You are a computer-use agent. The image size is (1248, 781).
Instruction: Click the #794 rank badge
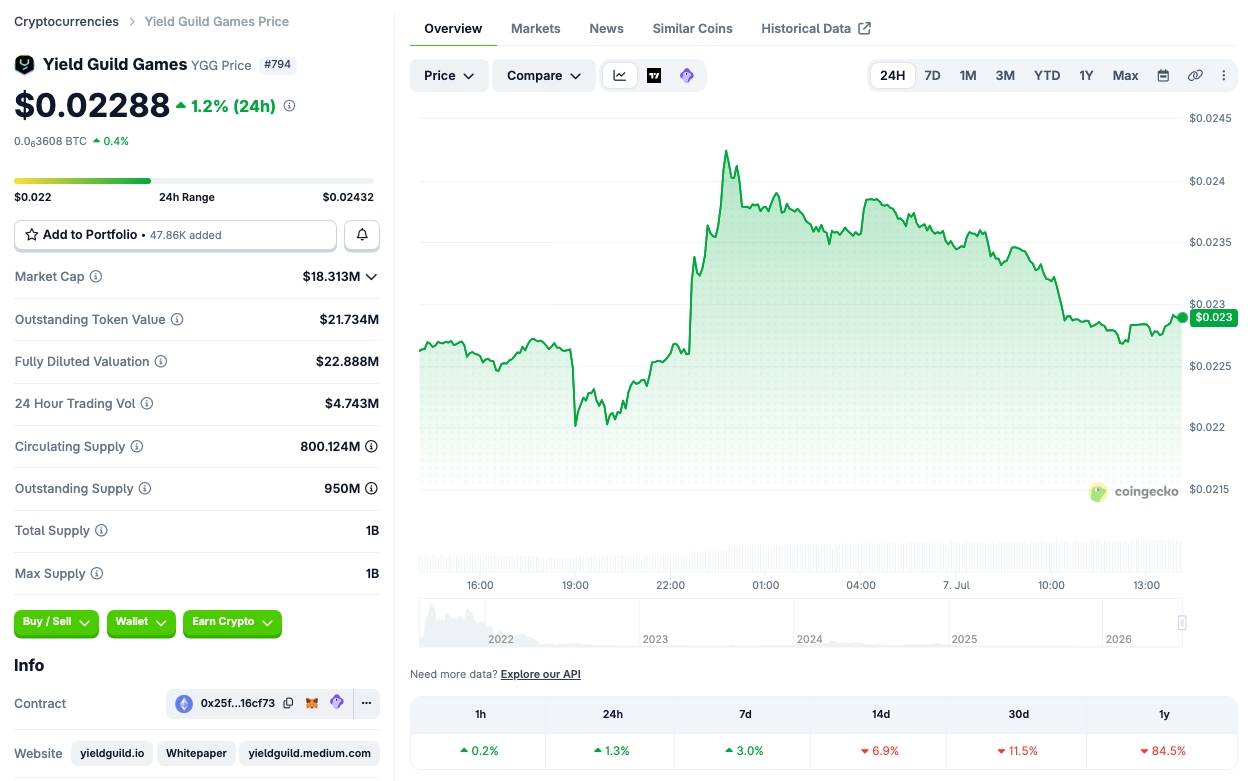(x=278, y=65)
